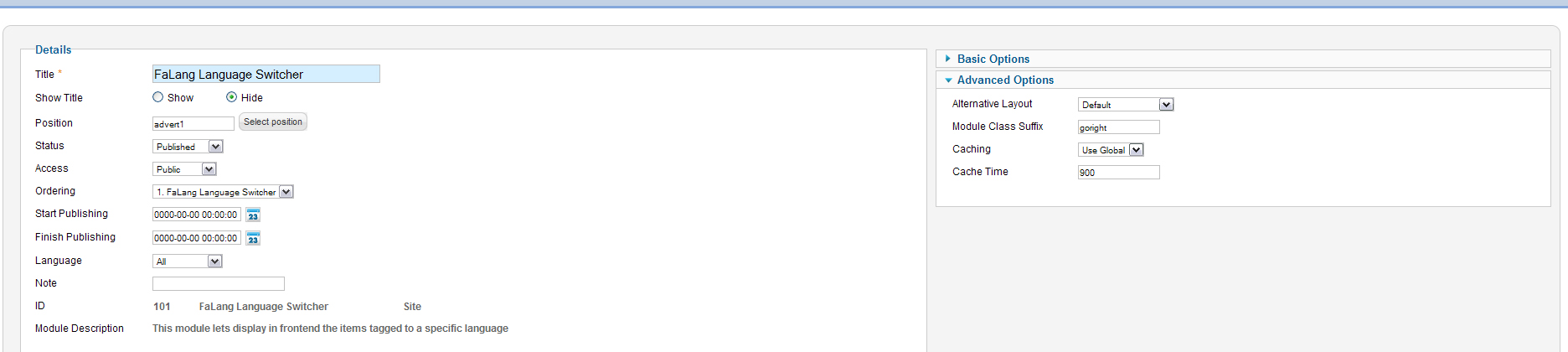Expand the Basic Options panel
This screenshot has width=1568, height=352.
(x=1243, y=59)
